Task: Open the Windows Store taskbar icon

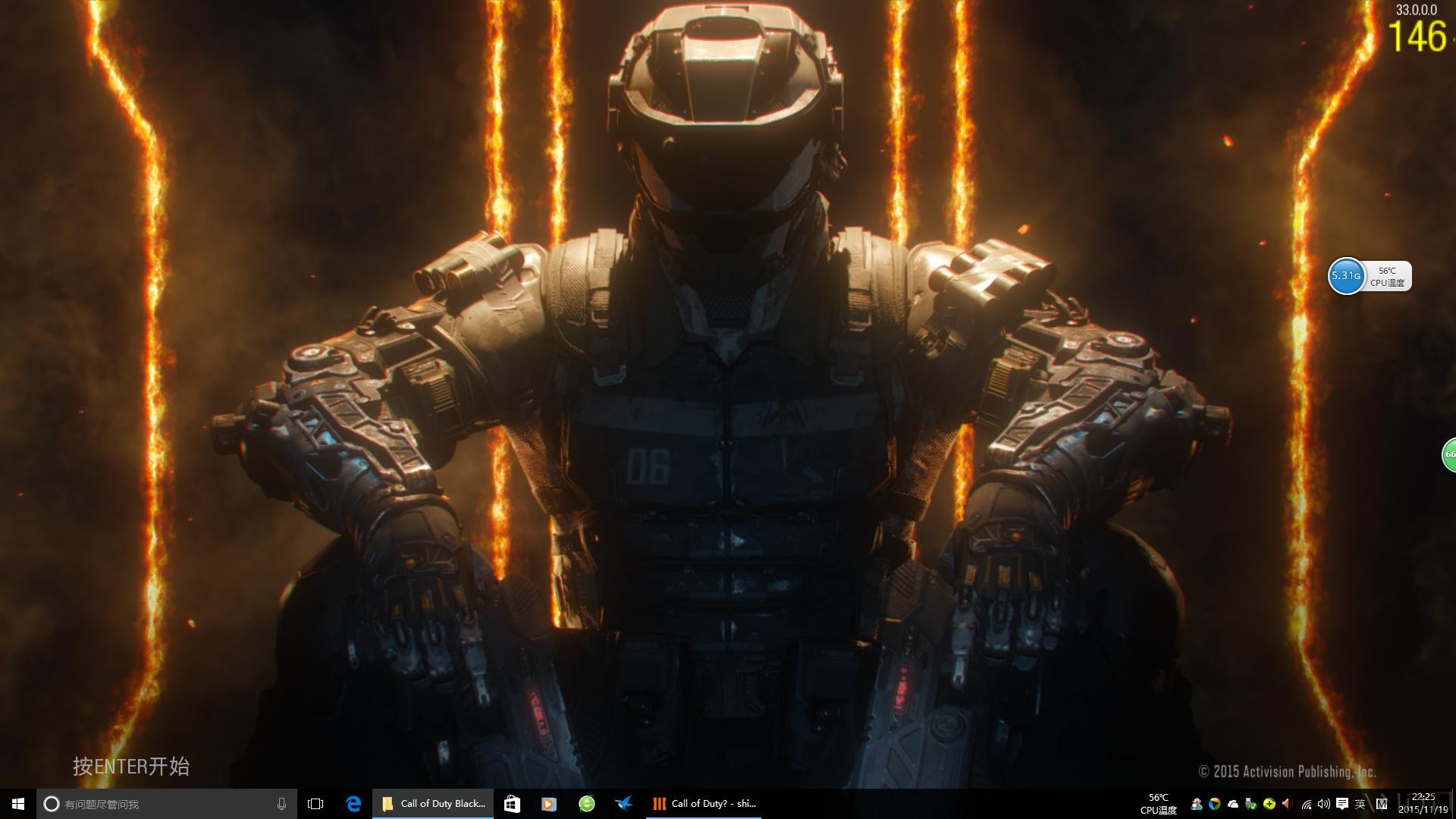Action: (512, 804)
